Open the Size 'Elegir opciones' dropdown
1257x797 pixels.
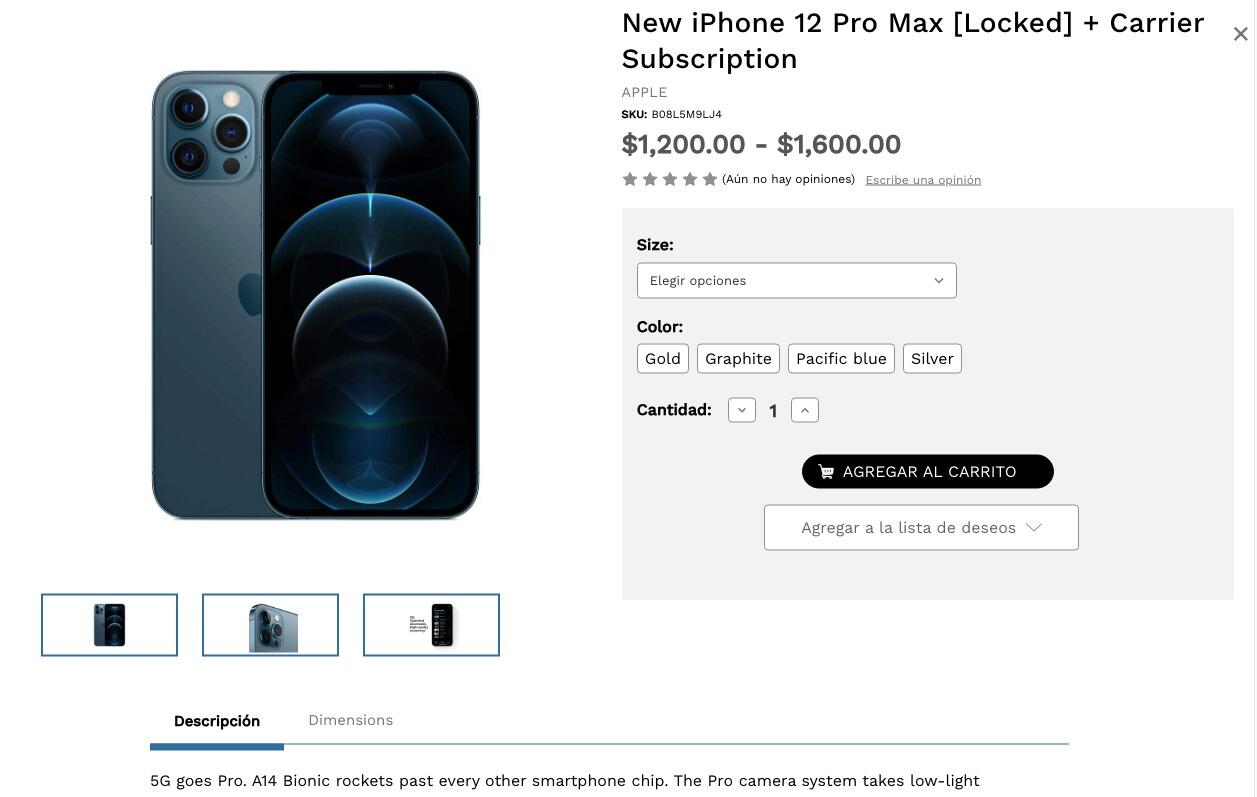pyautogui.click(x=796, y=281)
